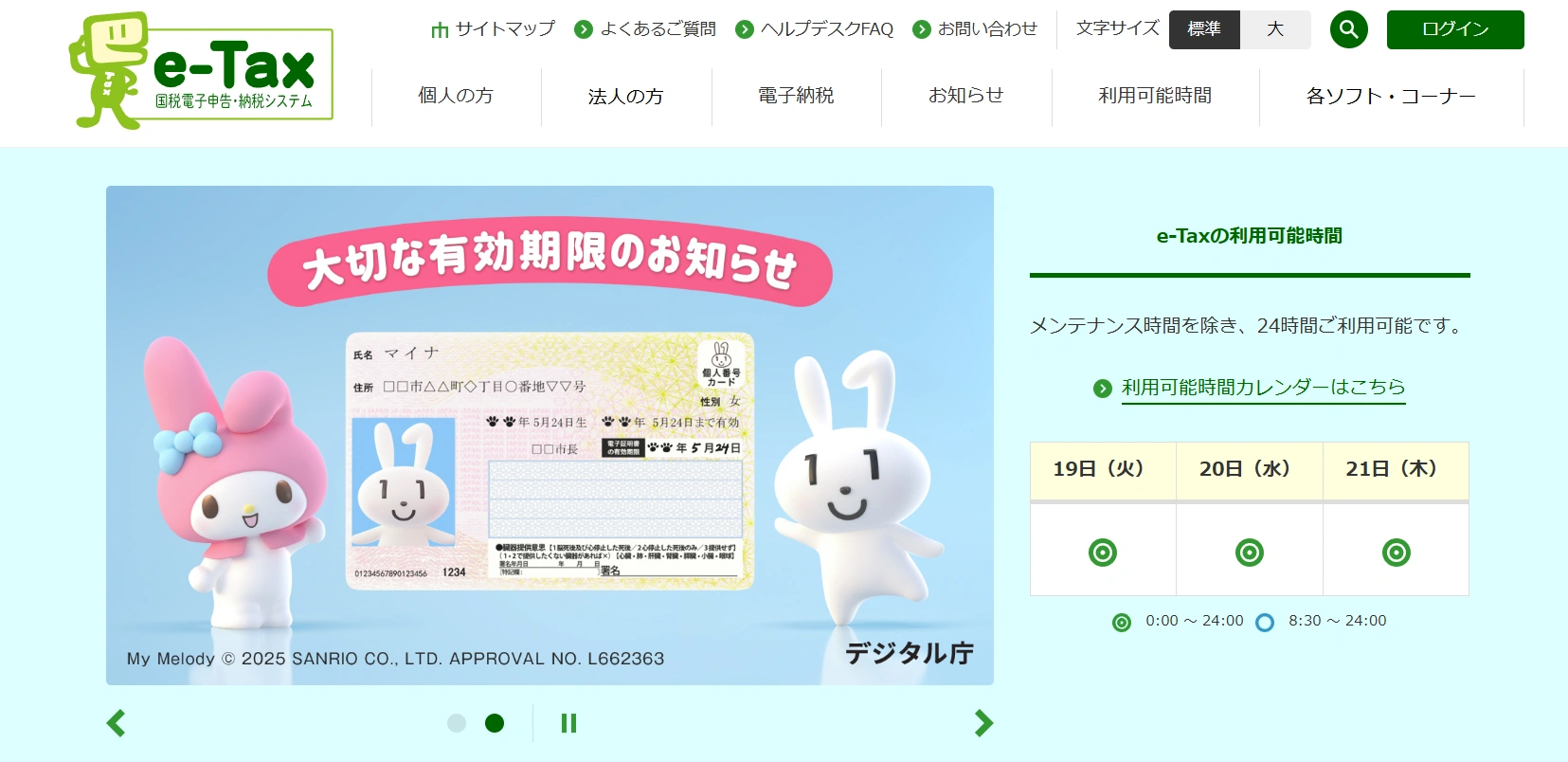Open the 個人の方 menu
The height and width of the screenshot is (762, 1568).
pyautogui.click(x=456, y=96)
